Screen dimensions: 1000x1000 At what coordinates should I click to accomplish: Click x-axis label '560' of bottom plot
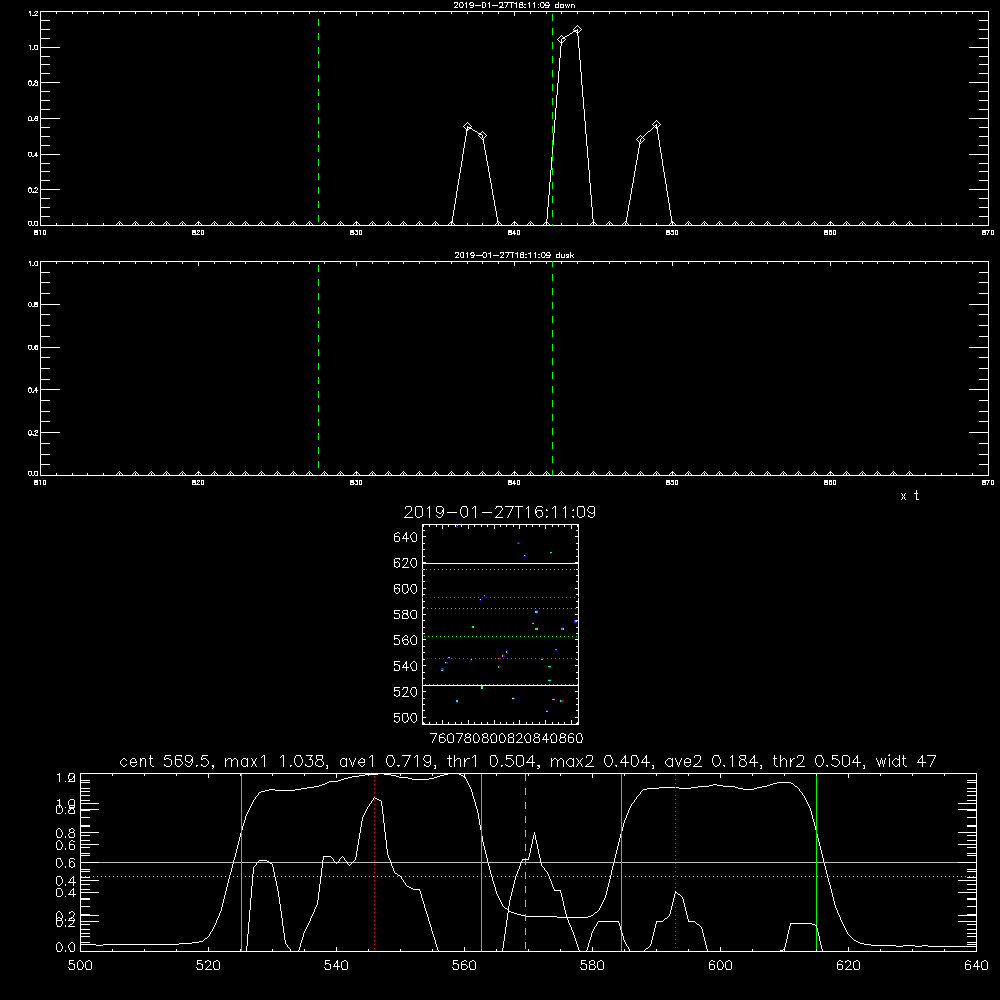[x=464, y=966]
